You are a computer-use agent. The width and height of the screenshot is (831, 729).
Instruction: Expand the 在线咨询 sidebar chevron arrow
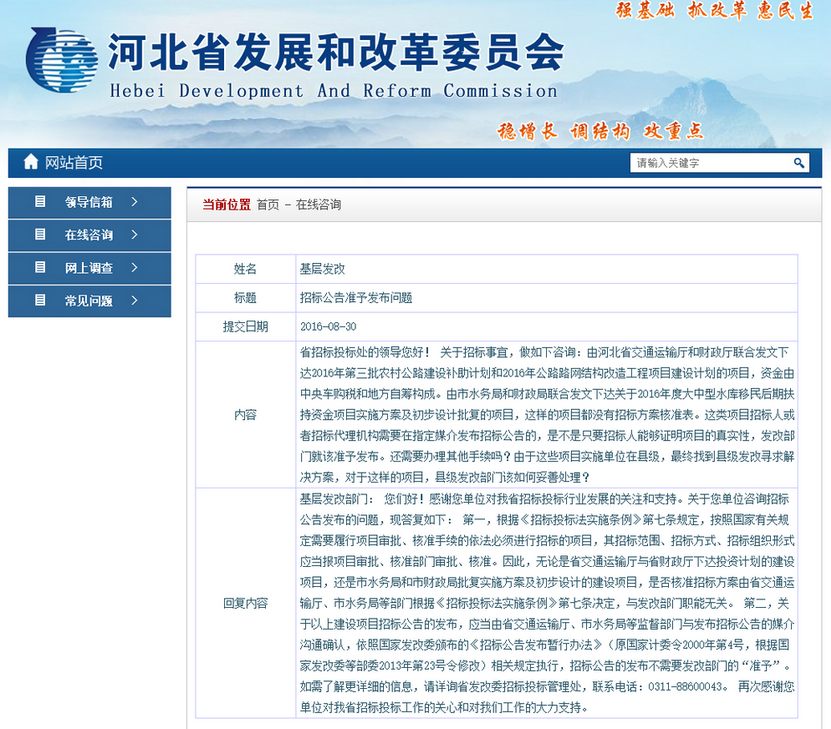[x=134, y=234]
